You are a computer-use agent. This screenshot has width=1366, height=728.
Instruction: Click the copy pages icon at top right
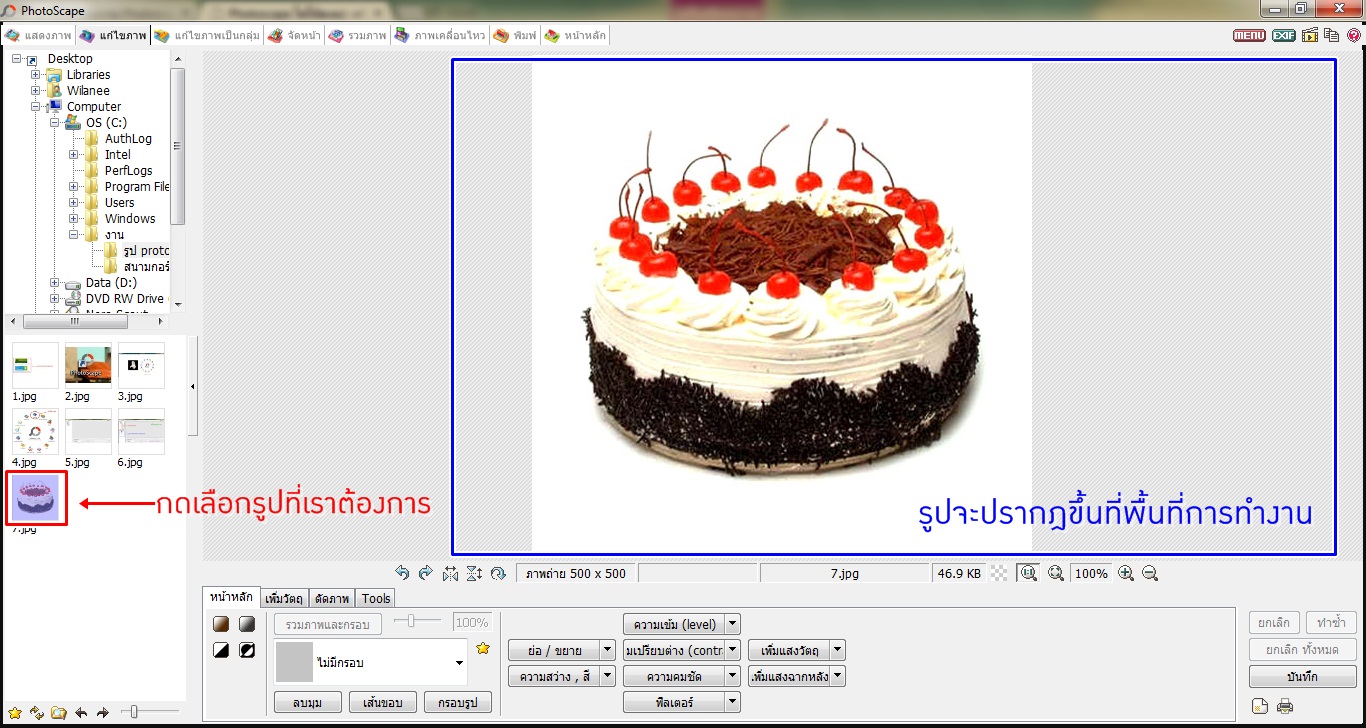1332,35
